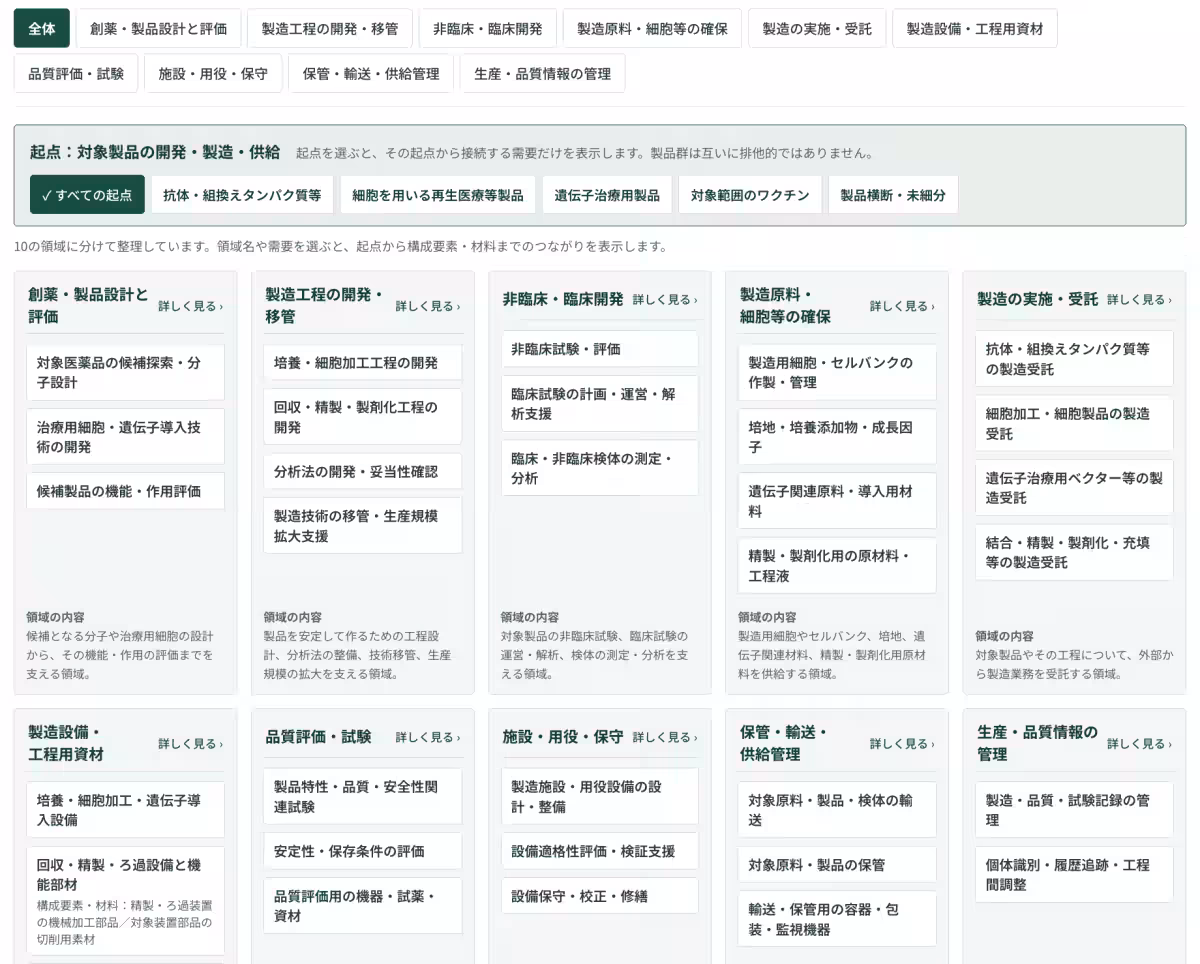1200x964 pixels.
Task: Select 培養・細胞加工工程の開発 item
Action: coord(363,363)
